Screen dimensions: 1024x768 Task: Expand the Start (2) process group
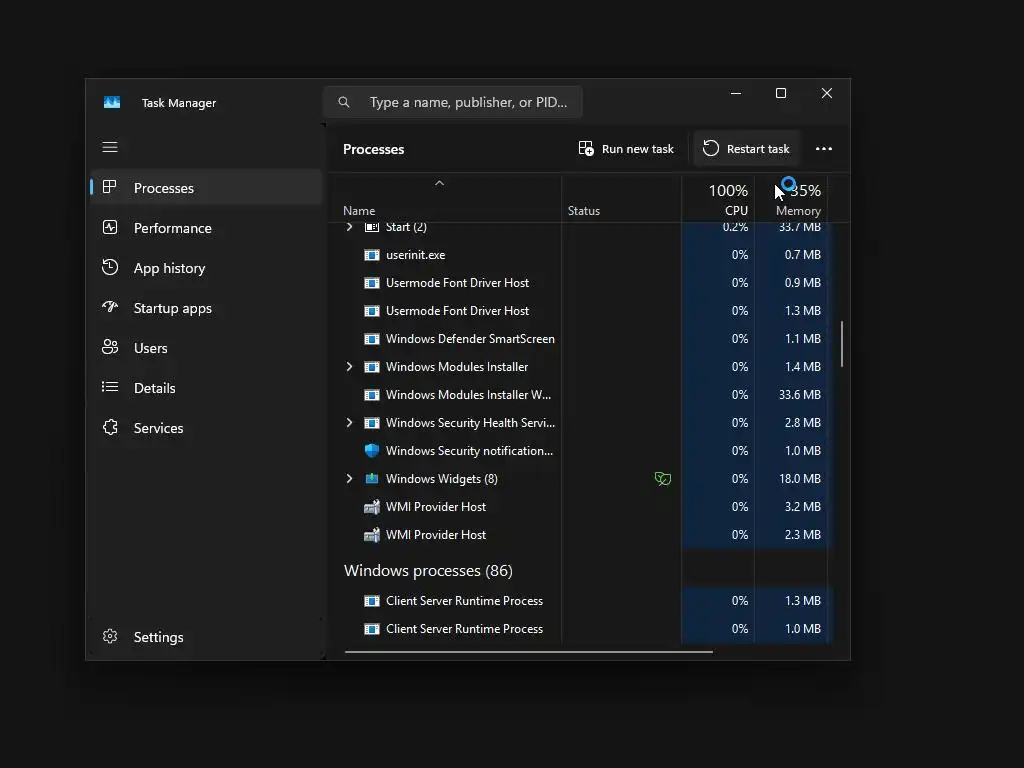click(349, 227)
